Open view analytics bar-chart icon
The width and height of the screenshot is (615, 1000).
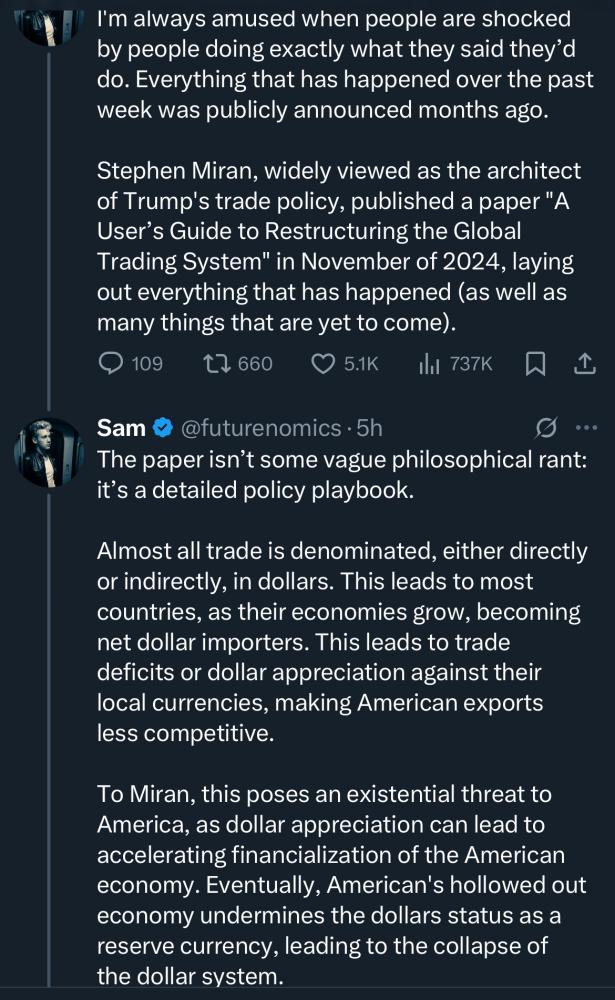coord(430,364)
